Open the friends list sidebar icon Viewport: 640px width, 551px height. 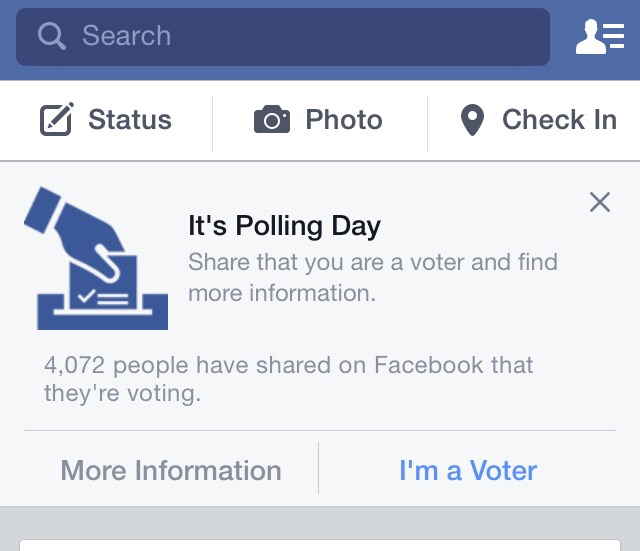[x=600, y=36]
